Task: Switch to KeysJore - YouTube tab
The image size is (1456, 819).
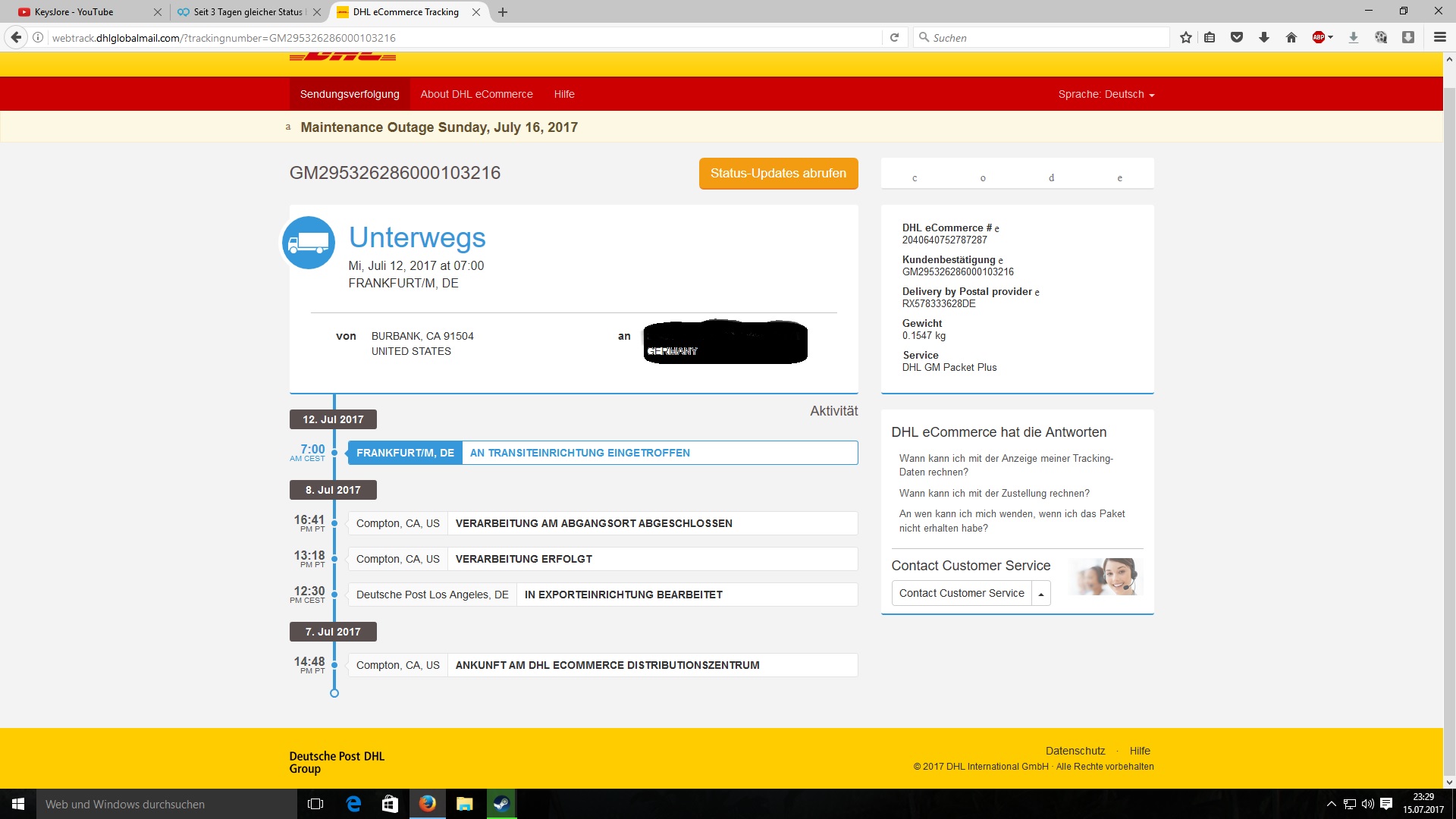Action: click(74, 12)
